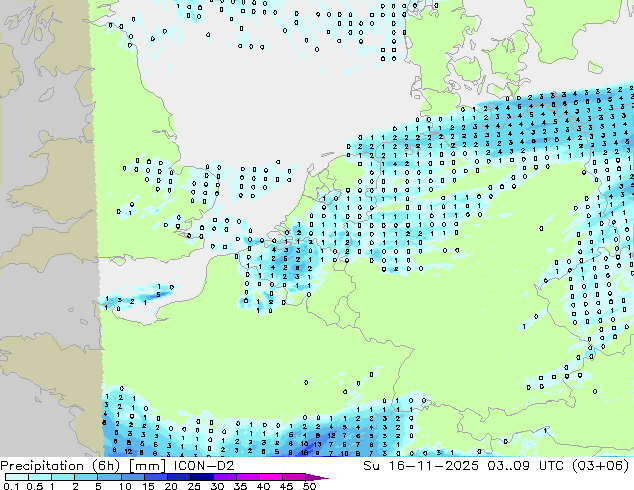634x490 pixels.
Task: Click the '45' legend scale label
Action: tap(286, 486)
